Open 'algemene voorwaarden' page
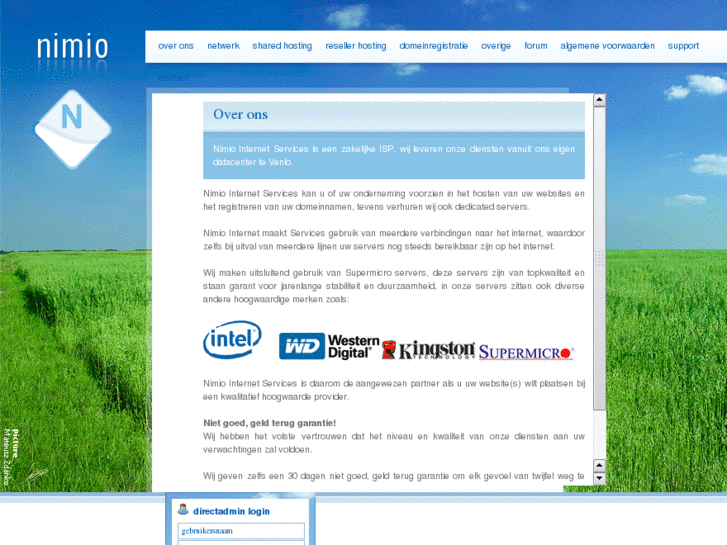This screenshot has width=727, height=545. (607, 46)
